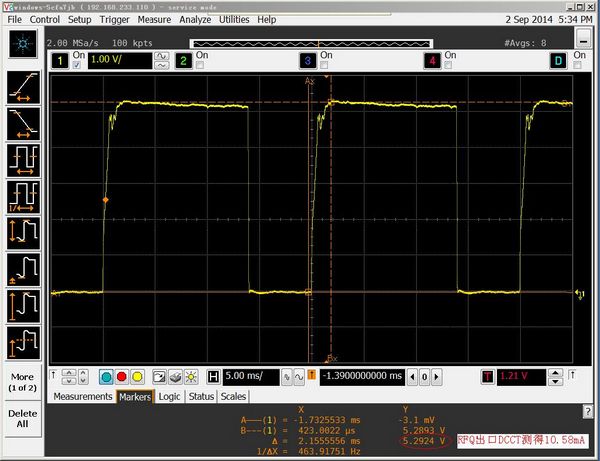Screen dimensions: 600x461
Task: Select the frequency (1/period) measurement icon
Action: pos(23,196)
